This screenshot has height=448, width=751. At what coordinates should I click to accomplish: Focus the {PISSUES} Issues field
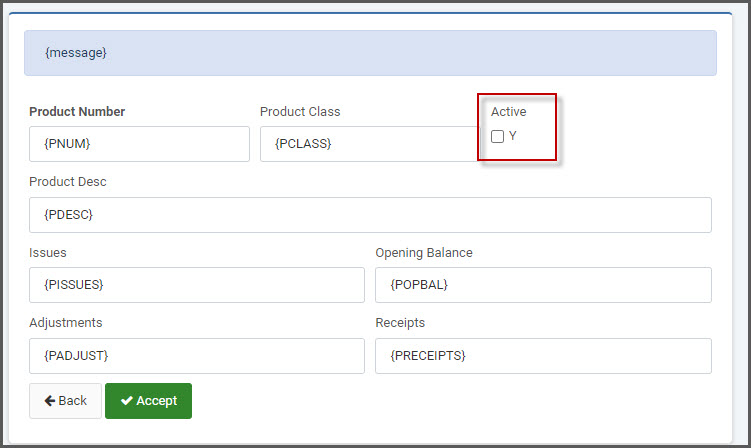(x=197, y=285)
